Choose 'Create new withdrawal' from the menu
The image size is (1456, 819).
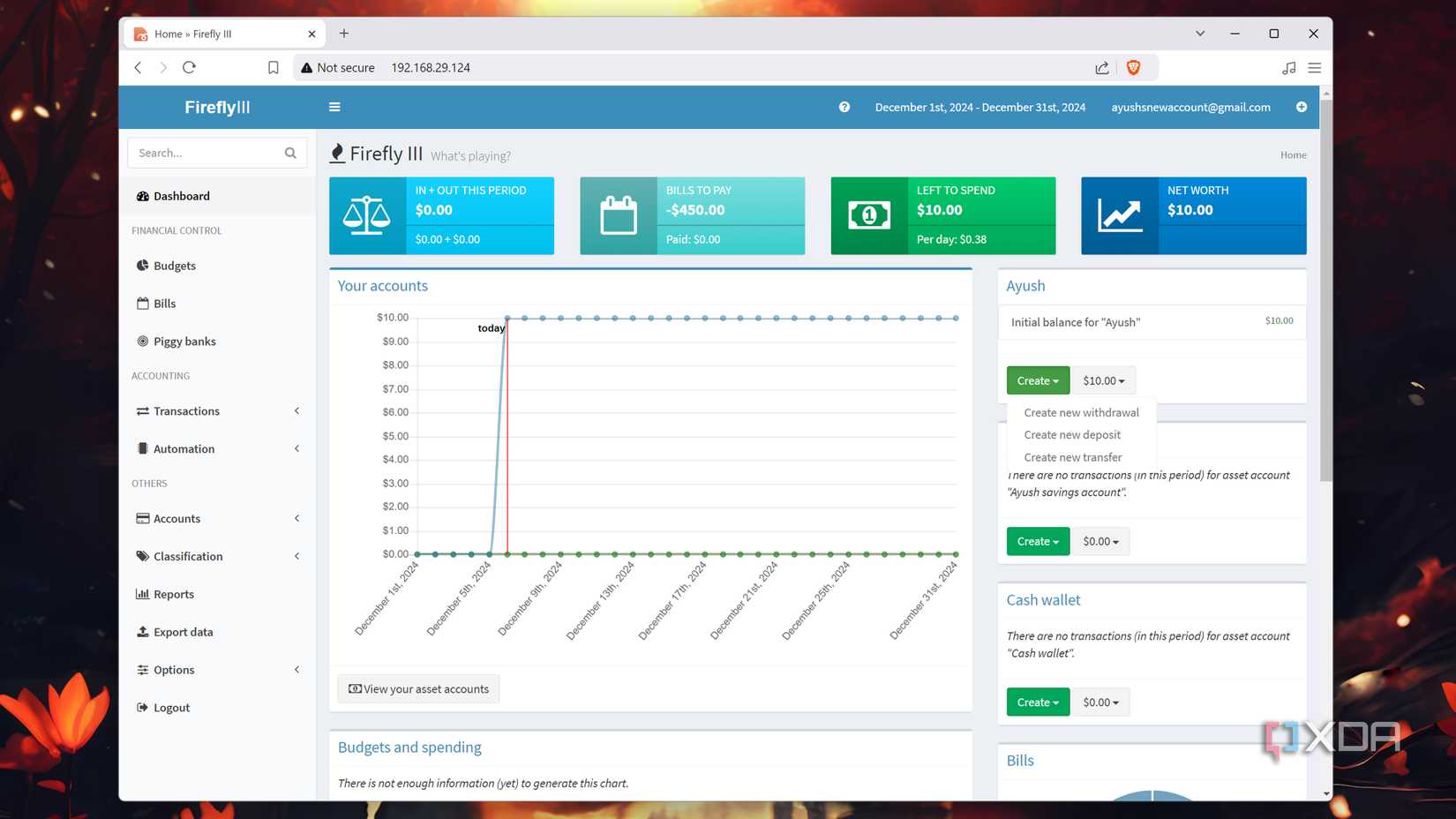(x=1080, y=412)
